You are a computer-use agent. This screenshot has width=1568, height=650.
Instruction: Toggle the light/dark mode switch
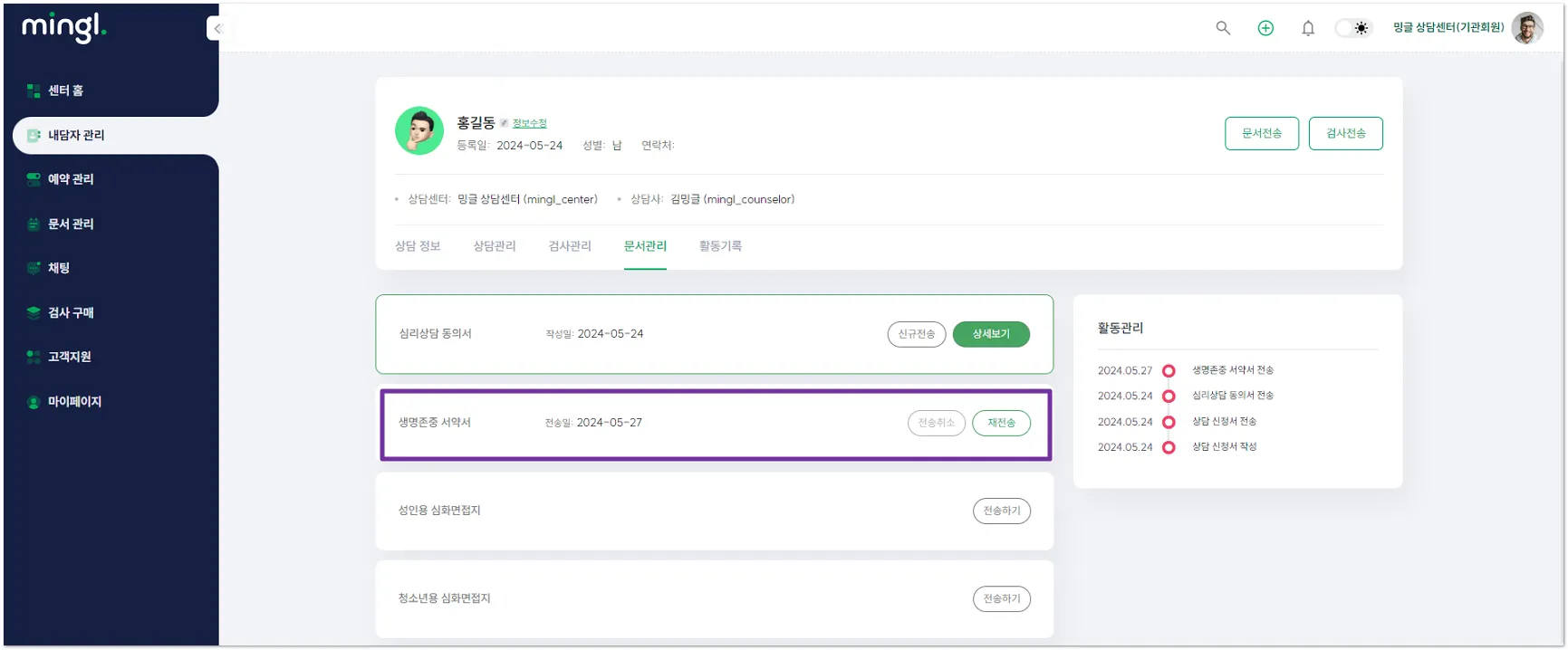[1354, 28]
